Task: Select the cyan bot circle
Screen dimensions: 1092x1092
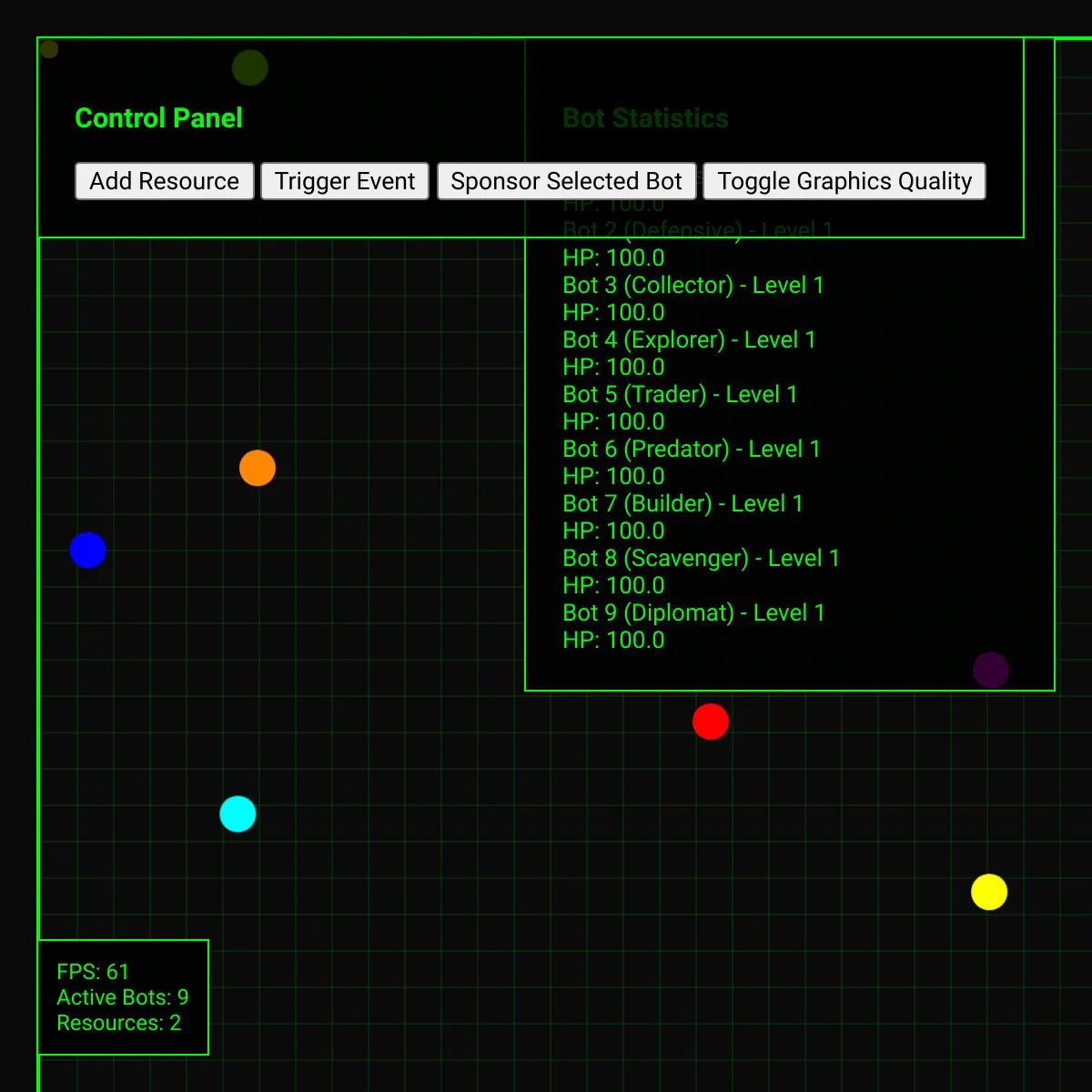Action: point(238,814)
